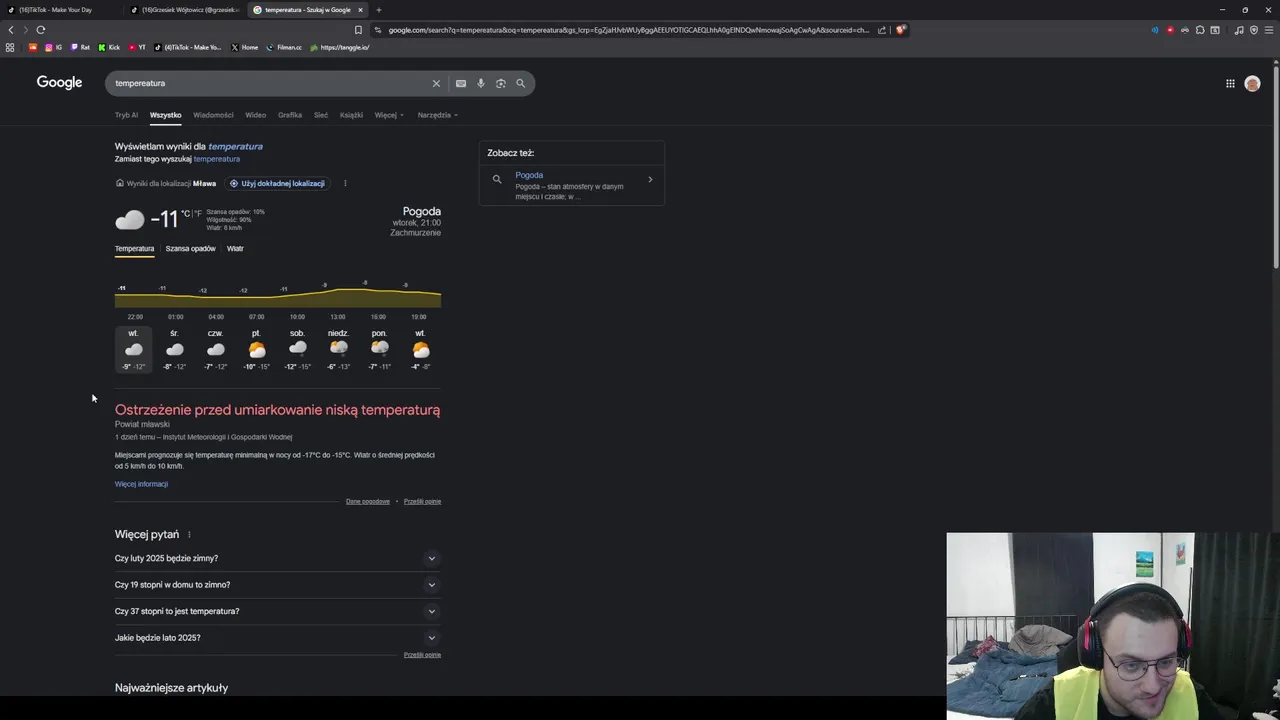Open the extensions puzzle icon
Viewport: 1280px width, 720px height.
[1200, 30]
